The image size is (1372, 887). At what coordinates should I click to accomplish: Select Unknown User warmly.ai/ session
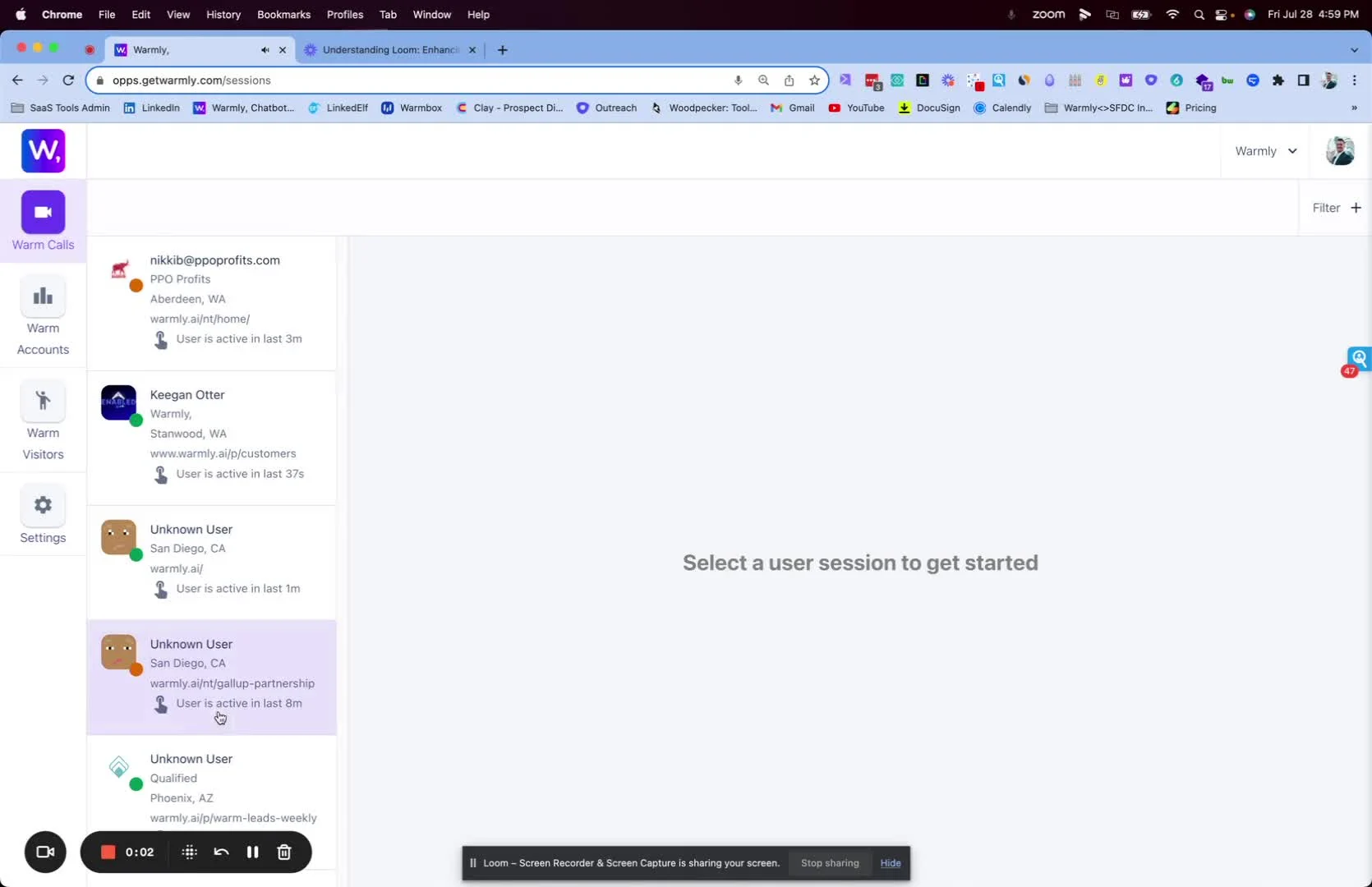click(x=212, y=563)
